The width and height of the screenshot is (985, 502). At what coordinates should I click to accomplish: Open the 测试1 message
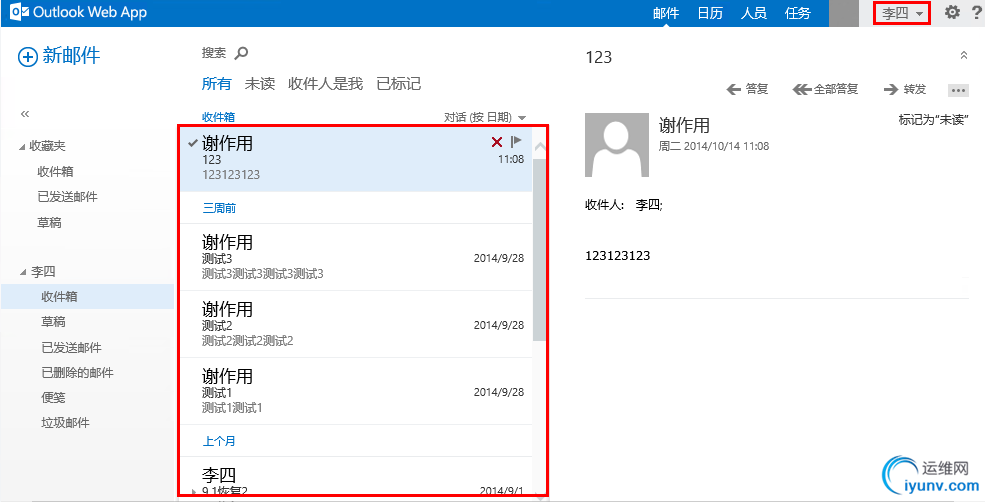(x=356, y=391)
